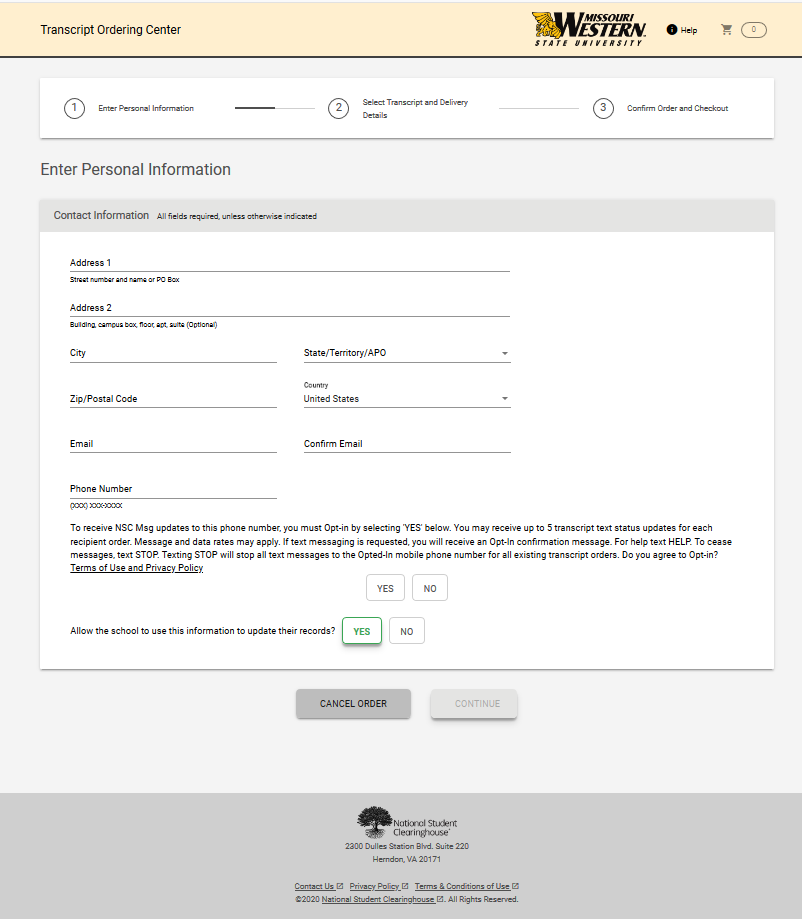Image resolution: width=802 pixels, height=919 pixels.
Task: Select NO to disallow school record updates
Action: pos(407,631)
